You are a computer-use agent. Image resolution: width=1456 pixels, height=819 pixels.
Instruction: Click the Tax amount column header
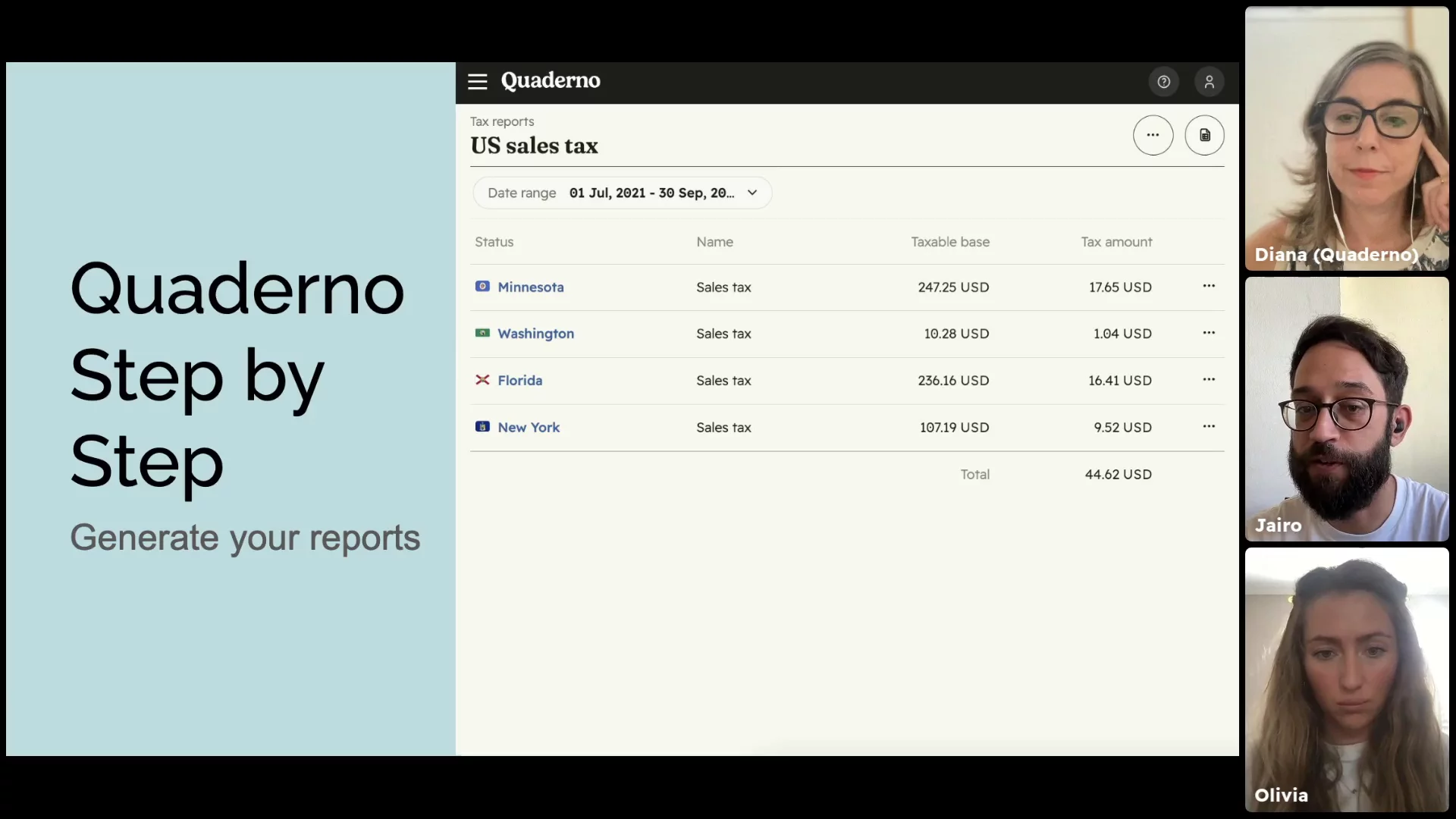(1116, 242)
